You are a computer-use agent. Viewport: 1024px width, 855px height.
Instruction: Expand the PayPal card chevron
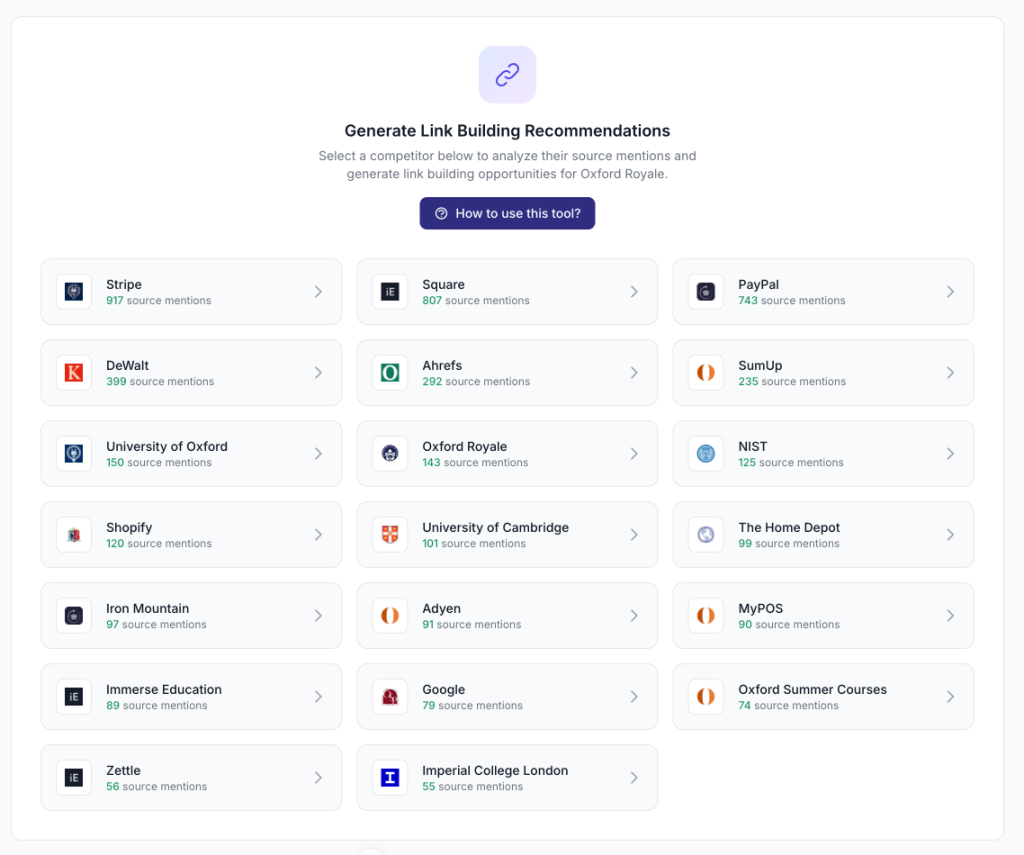coord(950,291)
